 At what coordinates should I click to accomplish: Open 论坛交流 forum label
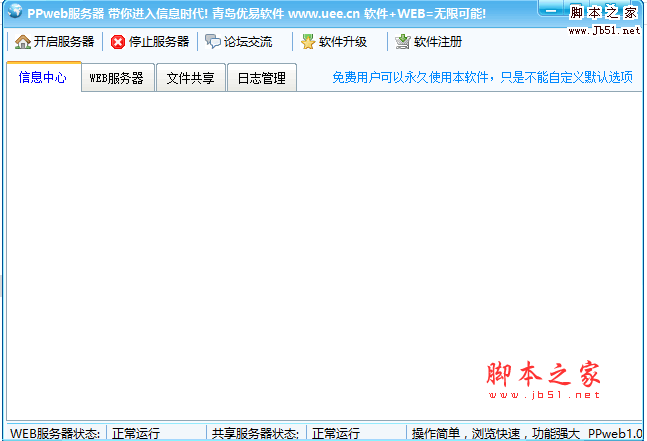[x=248, y=42]
